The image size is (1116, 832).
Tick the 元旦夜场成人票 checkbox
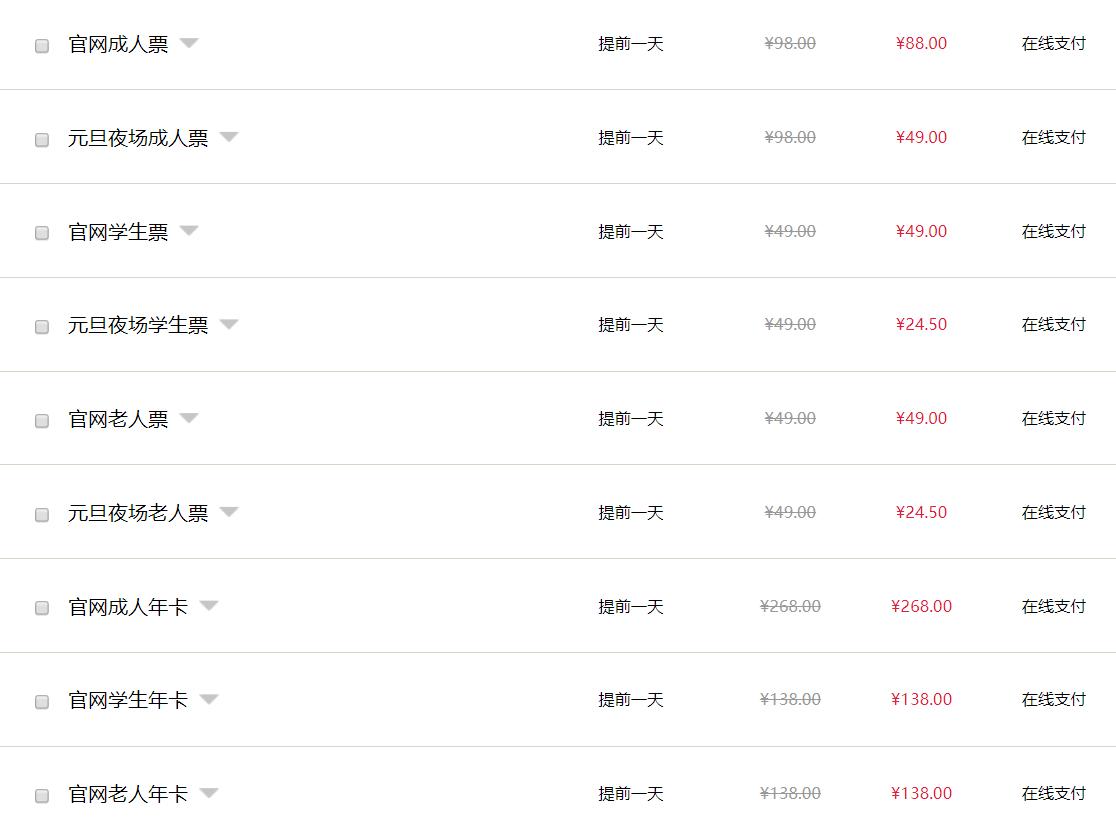coord(42,140)
